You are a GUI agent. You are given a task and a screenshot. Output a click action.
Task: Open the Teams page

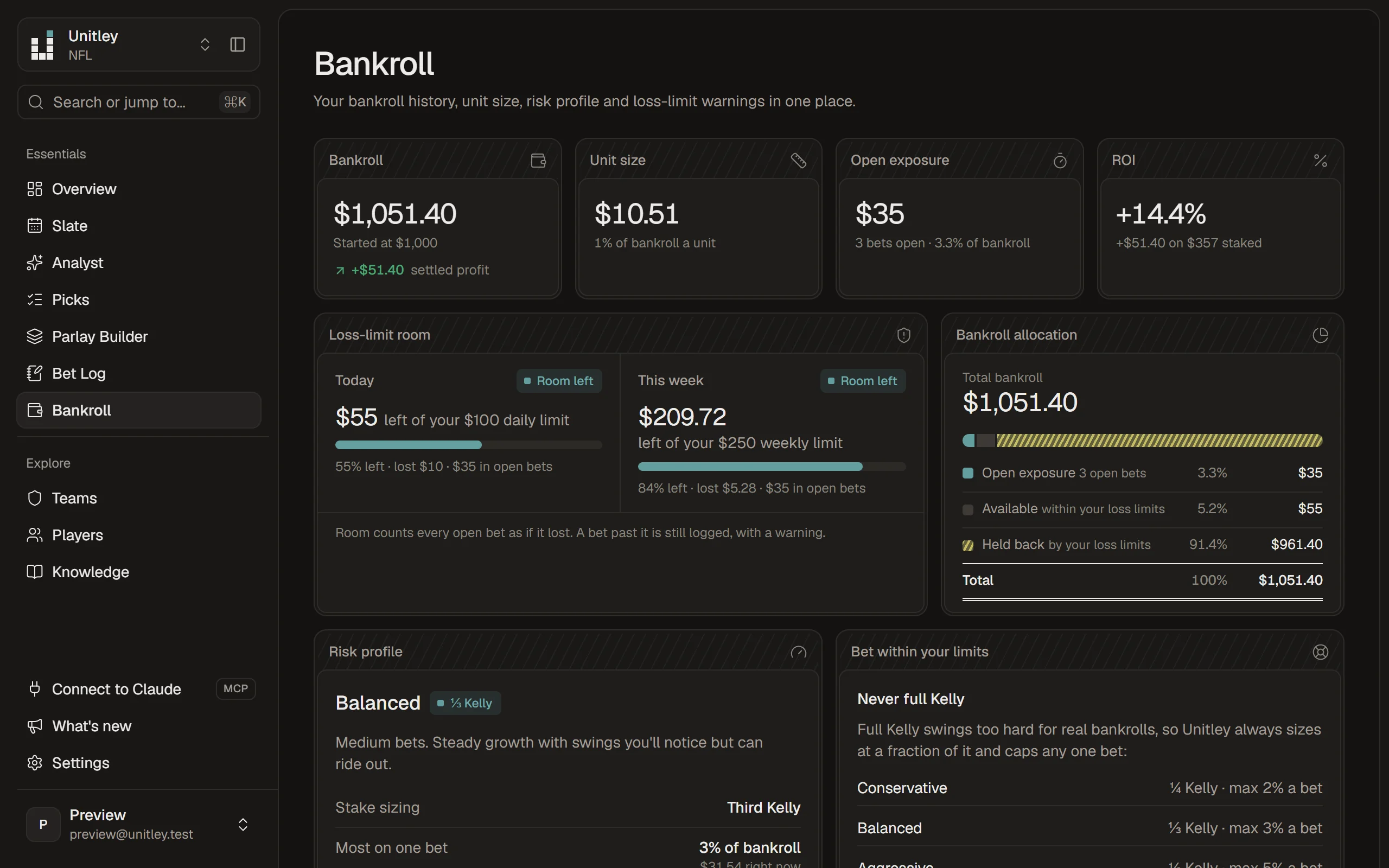click(x=139, y=499)
